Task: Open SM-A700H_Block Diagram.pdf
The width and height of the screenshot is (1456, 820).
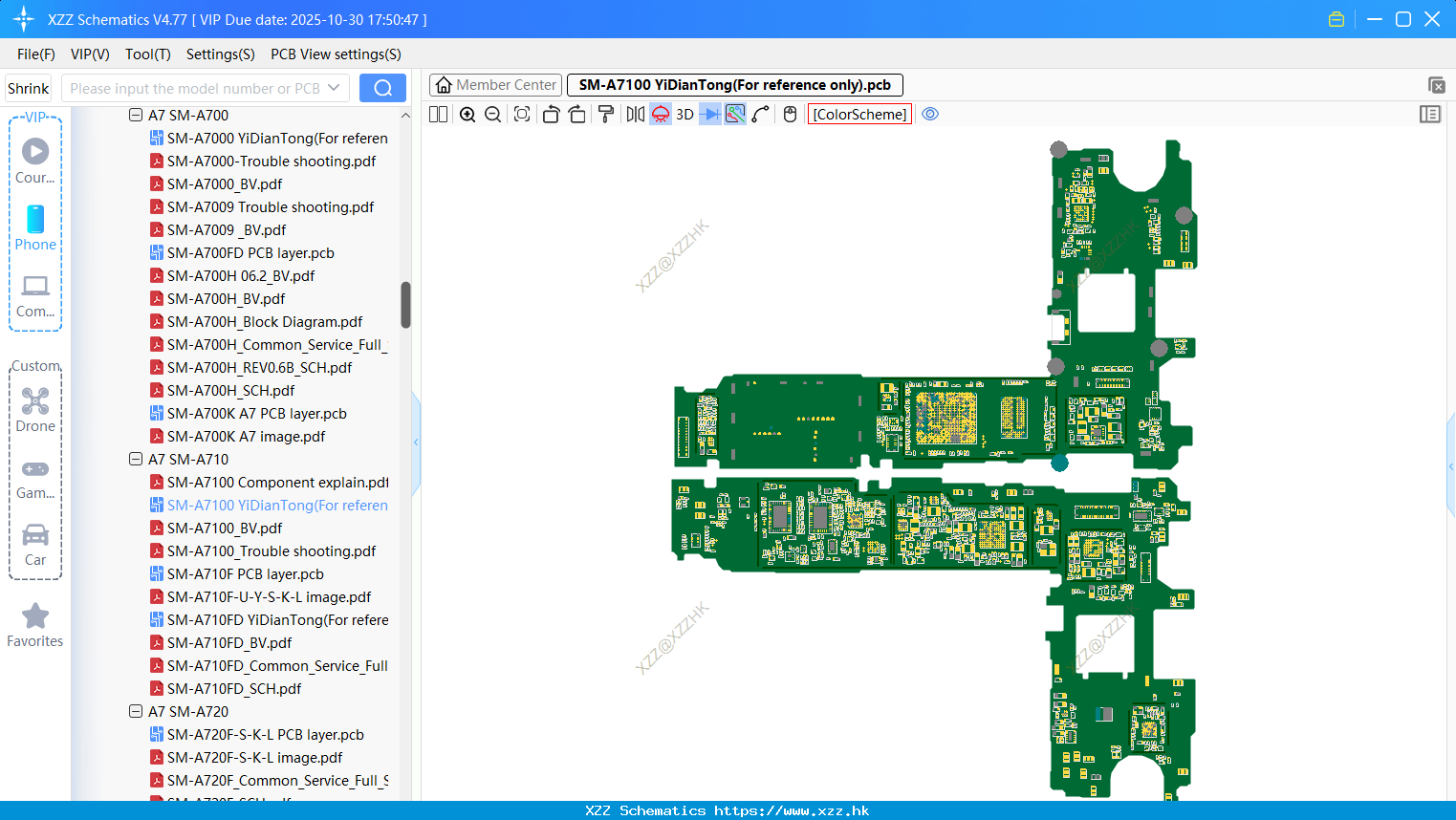Action: [265, 321]
